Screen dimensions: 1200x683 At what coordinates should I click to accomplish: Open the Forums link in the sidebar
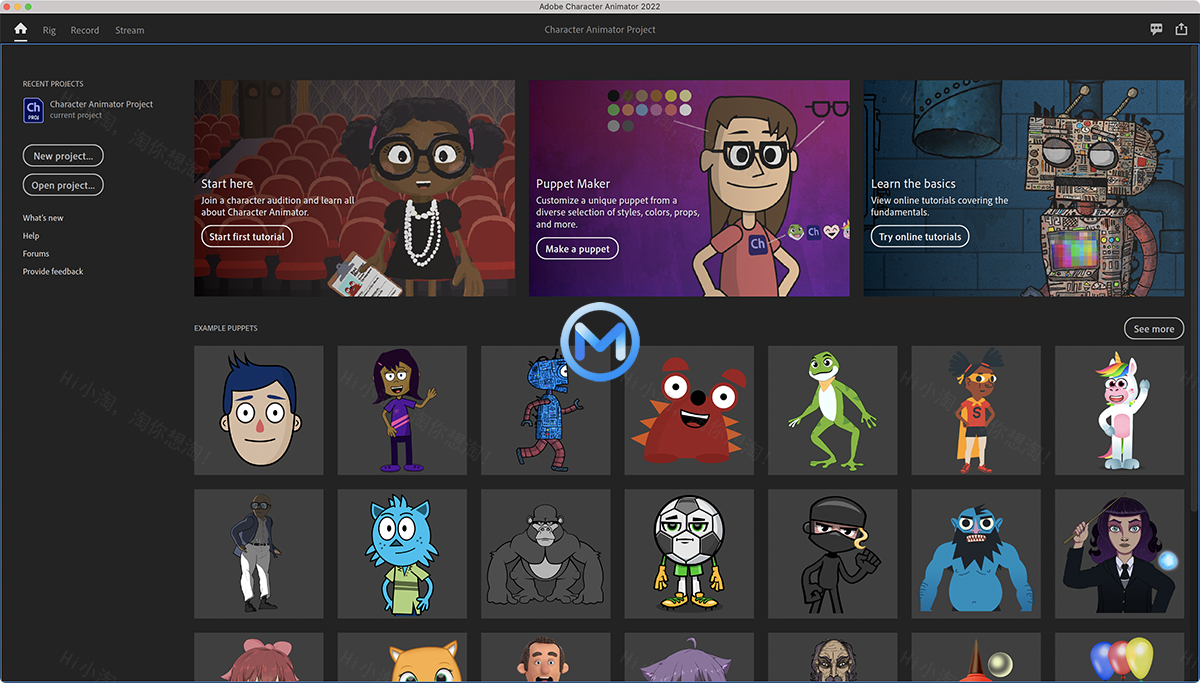[35, 253]
